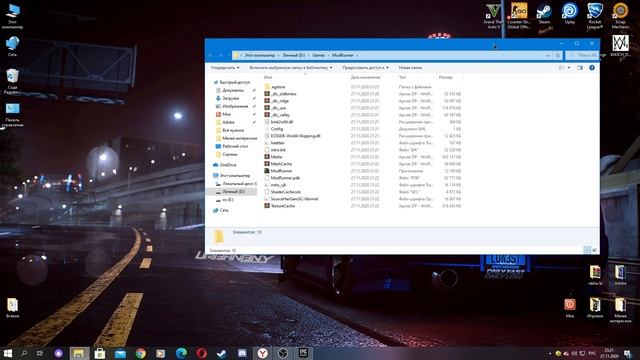Sort files by Размер column header
Screen dimensions: 640x360
coord(445,77)
